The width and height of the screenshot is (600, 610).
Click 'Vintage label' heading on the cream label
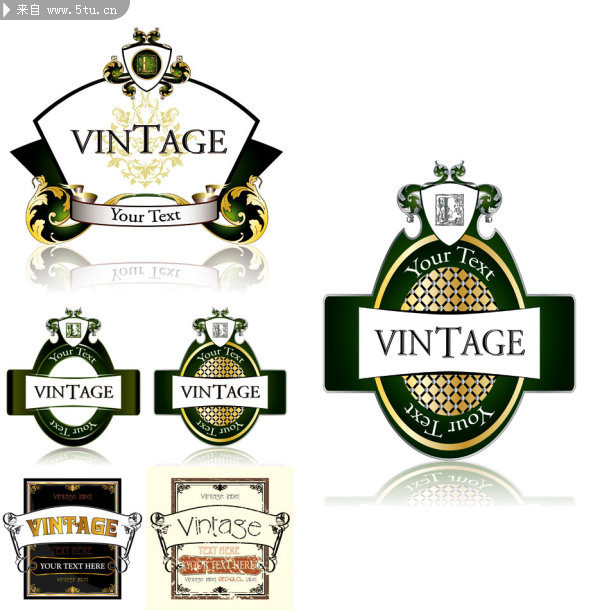220,496
